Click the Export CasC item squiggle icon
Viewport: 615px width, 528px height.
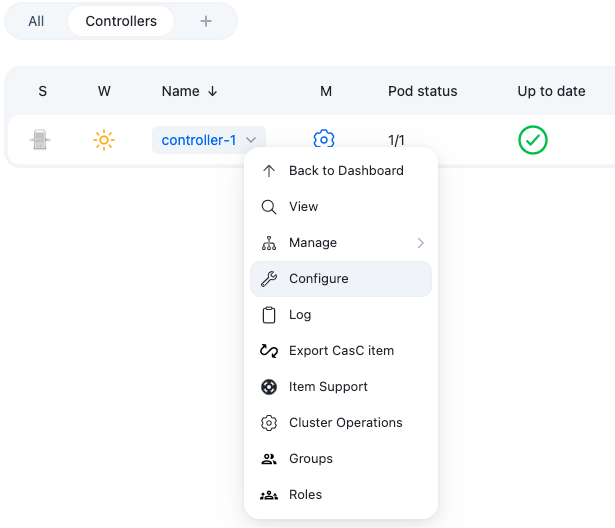(x=269, y=351)
